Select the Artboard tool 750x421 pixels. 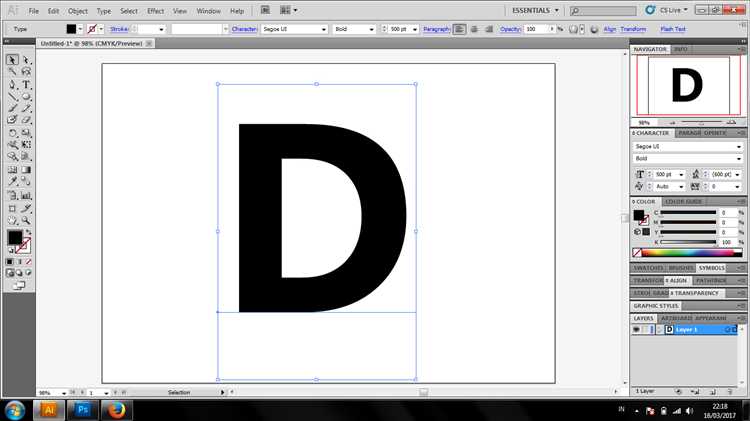pyautogui.click(x=12, y=209)
